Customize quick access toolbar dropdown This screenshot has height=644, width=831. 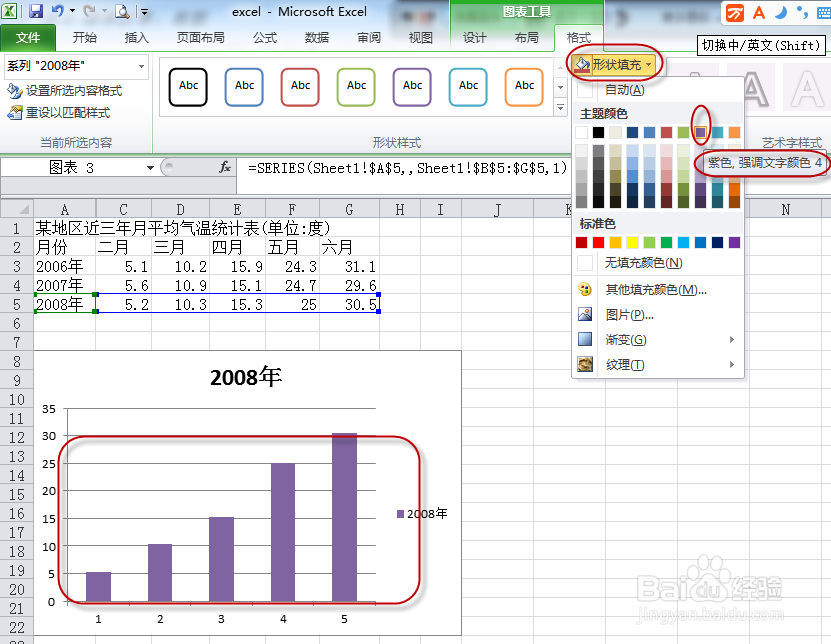pyautogui.click(x=144, y=12)
